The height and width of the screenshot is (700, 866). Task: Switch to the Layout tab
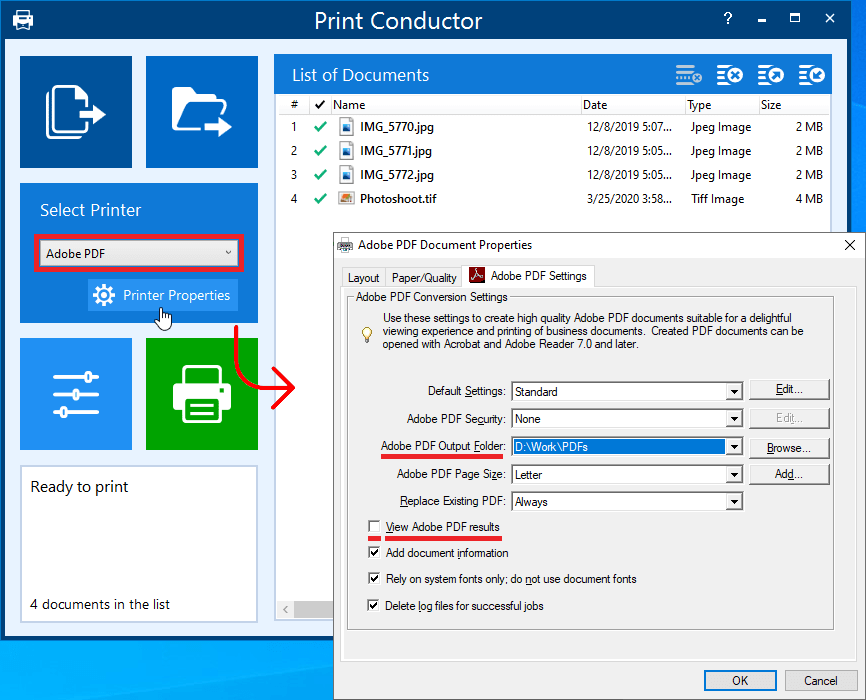coord(363,278)
